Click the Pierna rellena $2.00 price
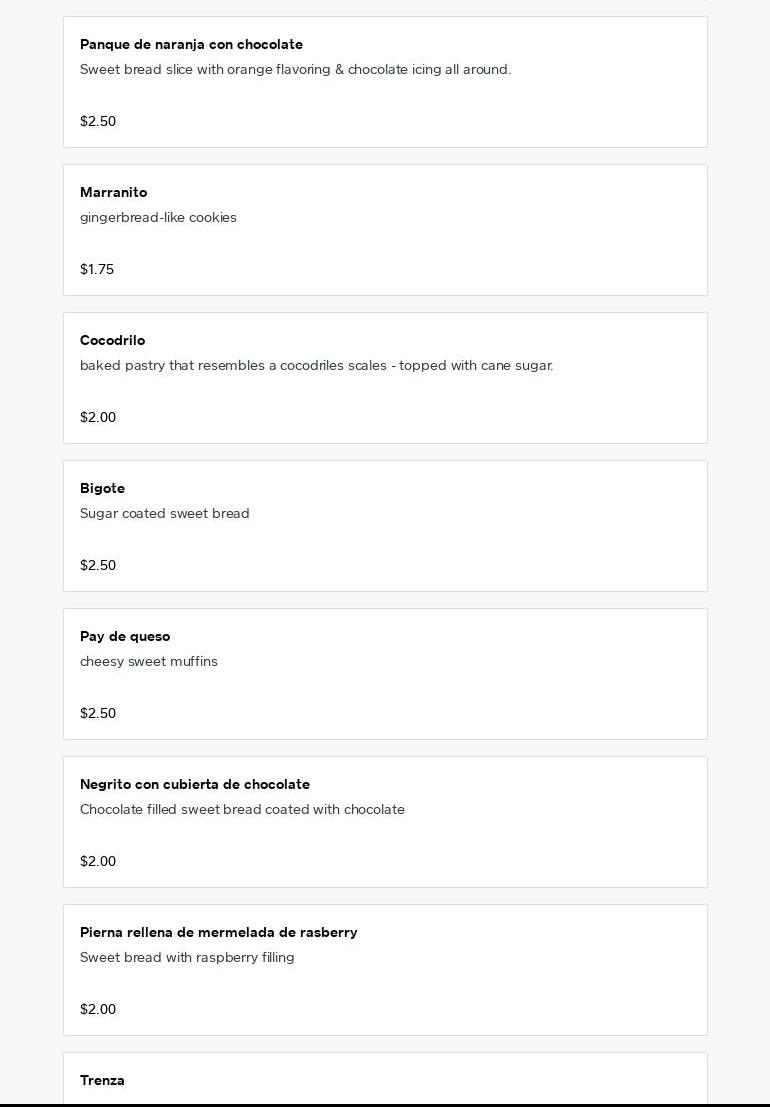Viewport: 770px width, 1107px height. click(98, 1009)
